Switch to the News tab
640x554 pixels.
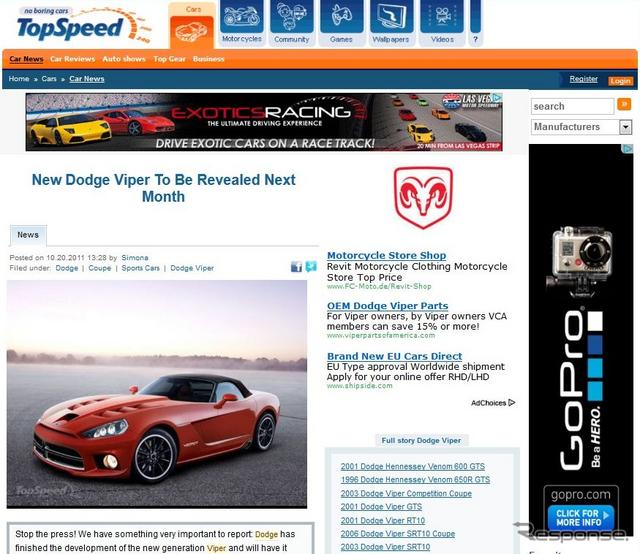tap(28, 235)
